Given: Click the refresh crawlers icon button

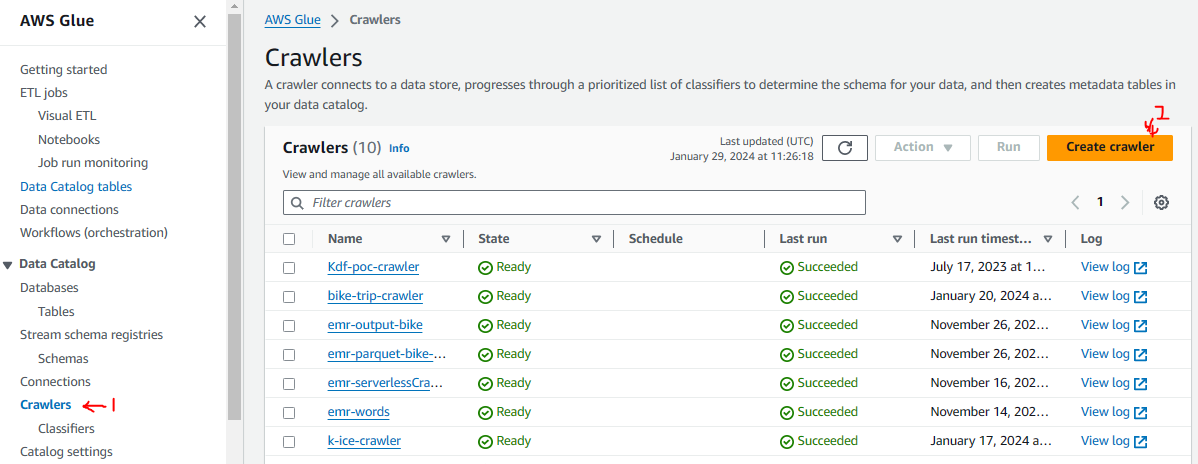Looking at the screenshot, I should (845, 148).
